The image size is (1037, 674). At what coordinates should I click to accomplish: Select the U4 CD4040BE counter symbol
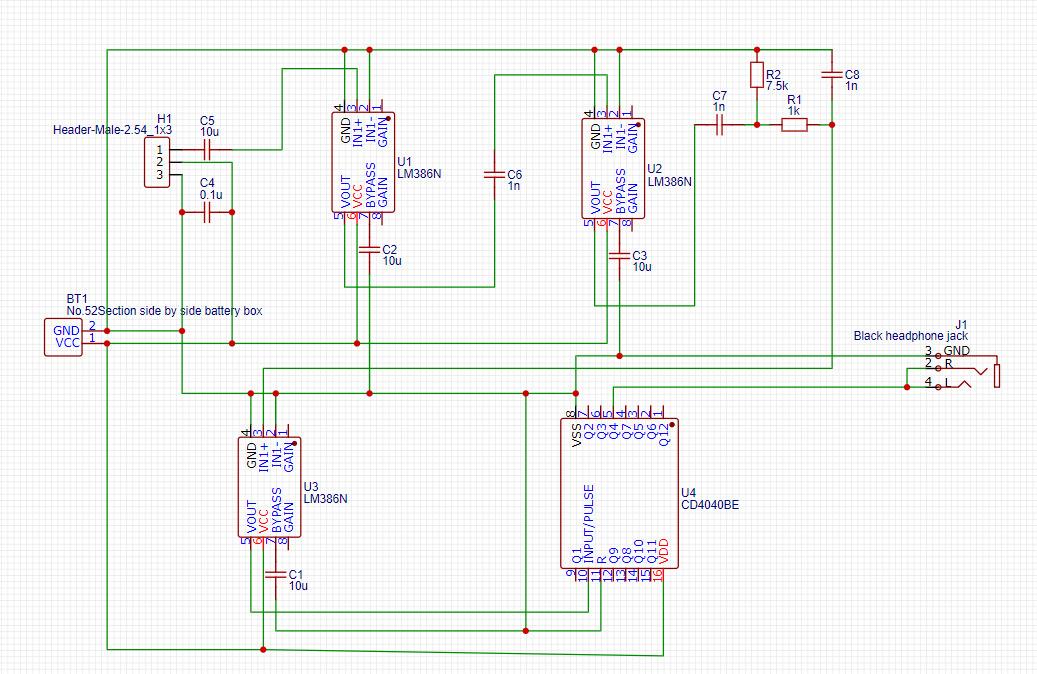(x=620, y=495)
